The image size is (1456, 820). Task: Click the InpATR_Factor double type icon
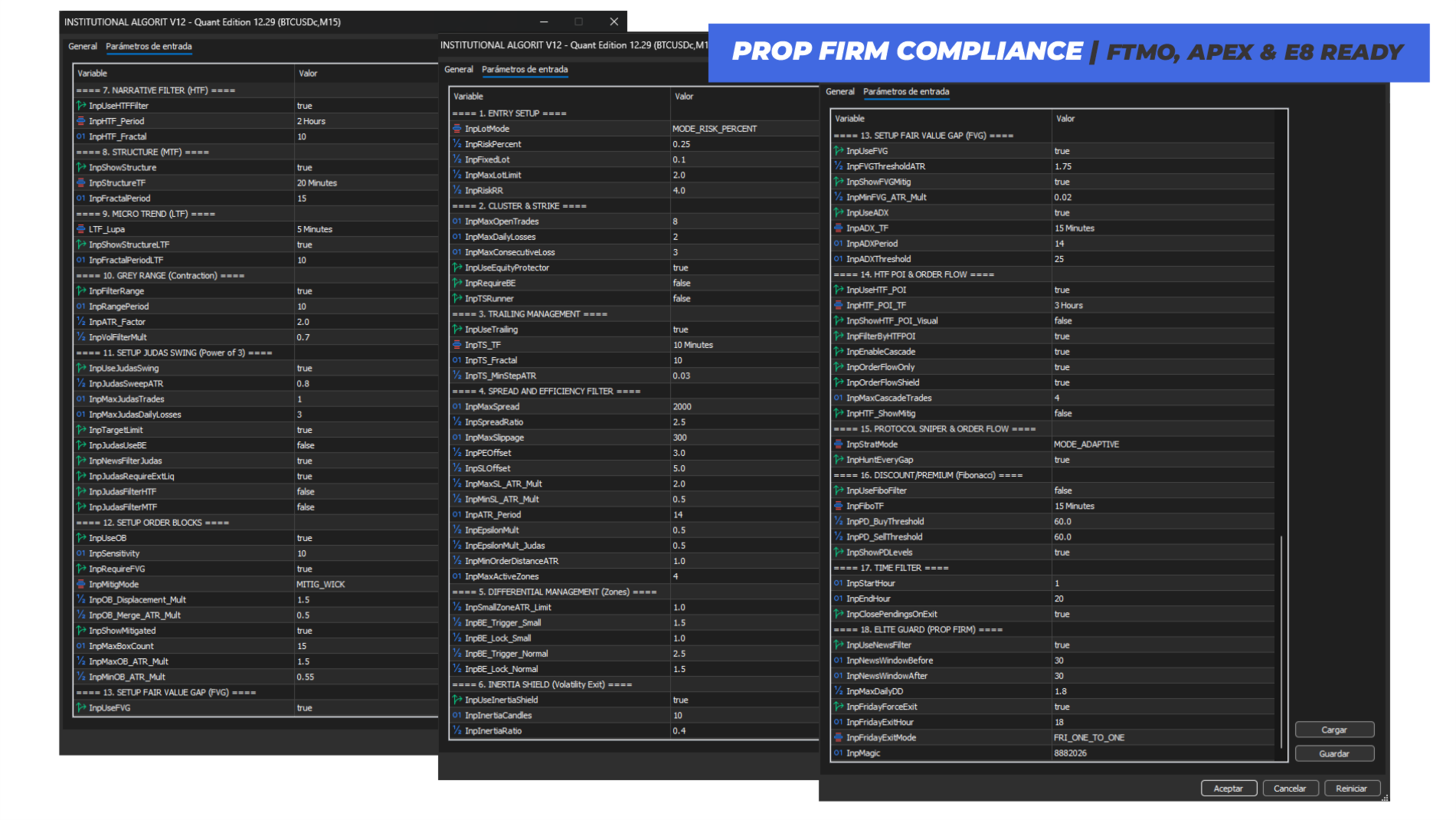click(80, 322)
